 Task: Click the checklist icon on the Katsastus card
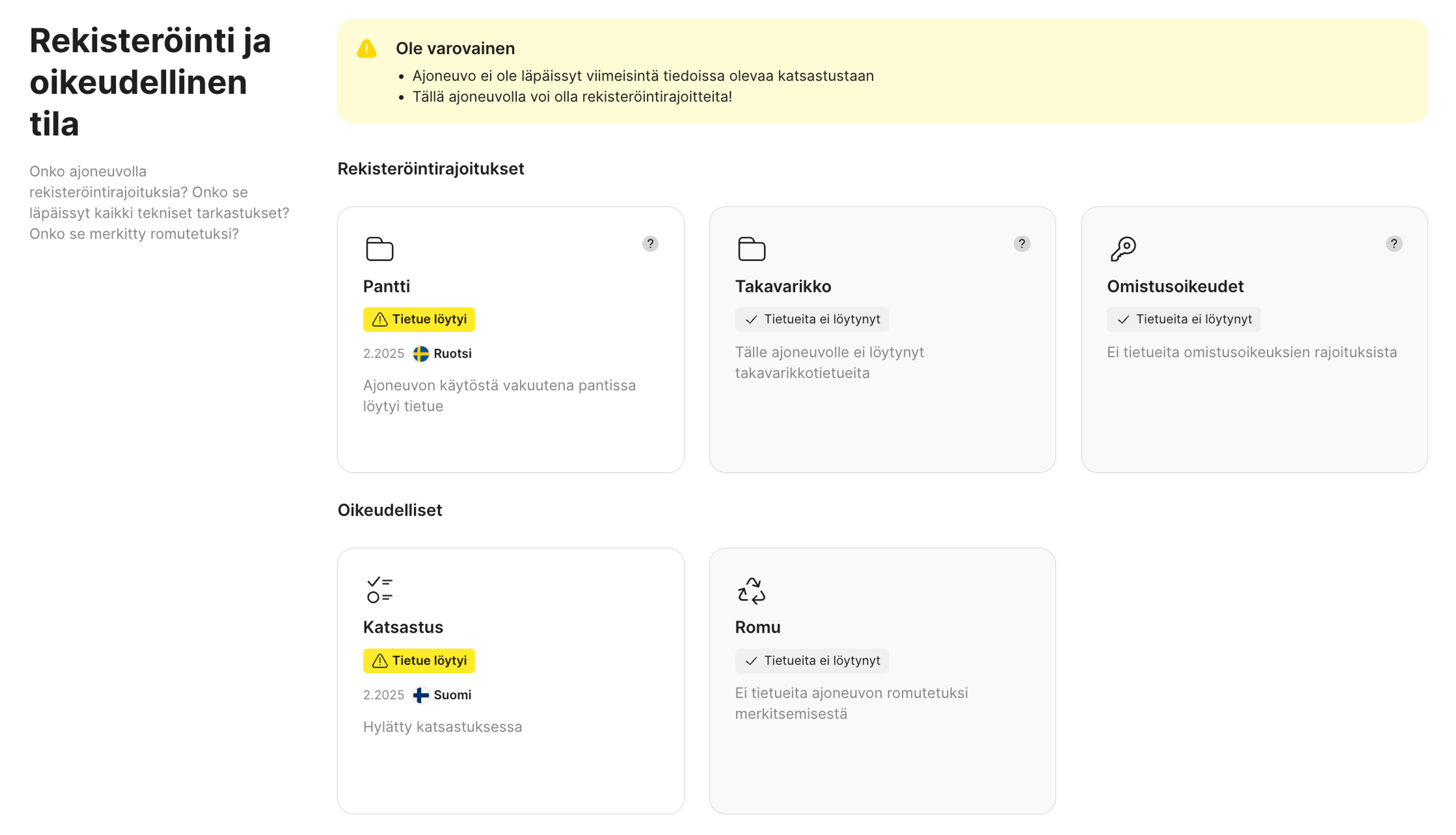pyautogui.click(x=379, y=589)
